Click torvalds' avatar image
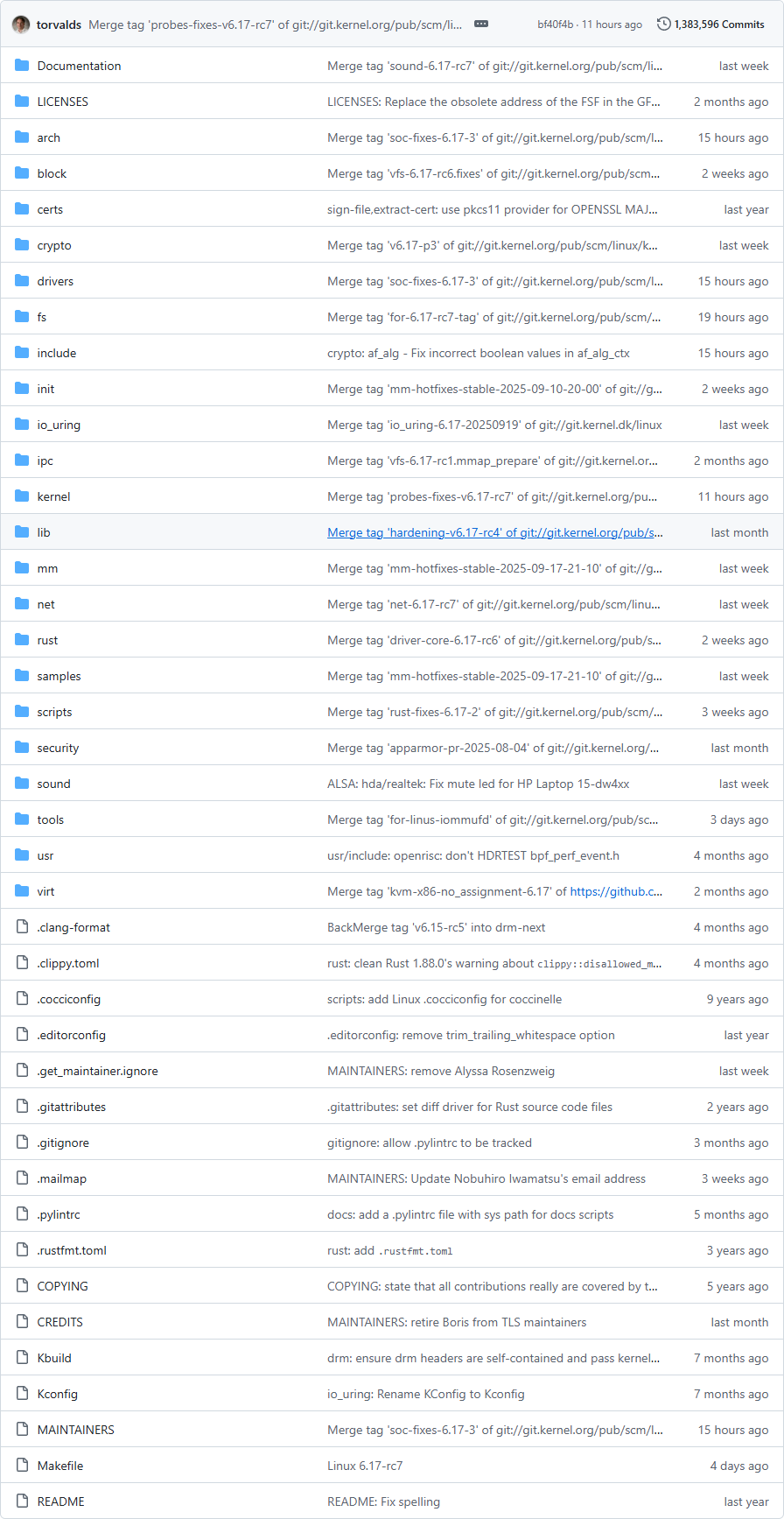The height and width of the screenshot is (1519, 784). 21,25
